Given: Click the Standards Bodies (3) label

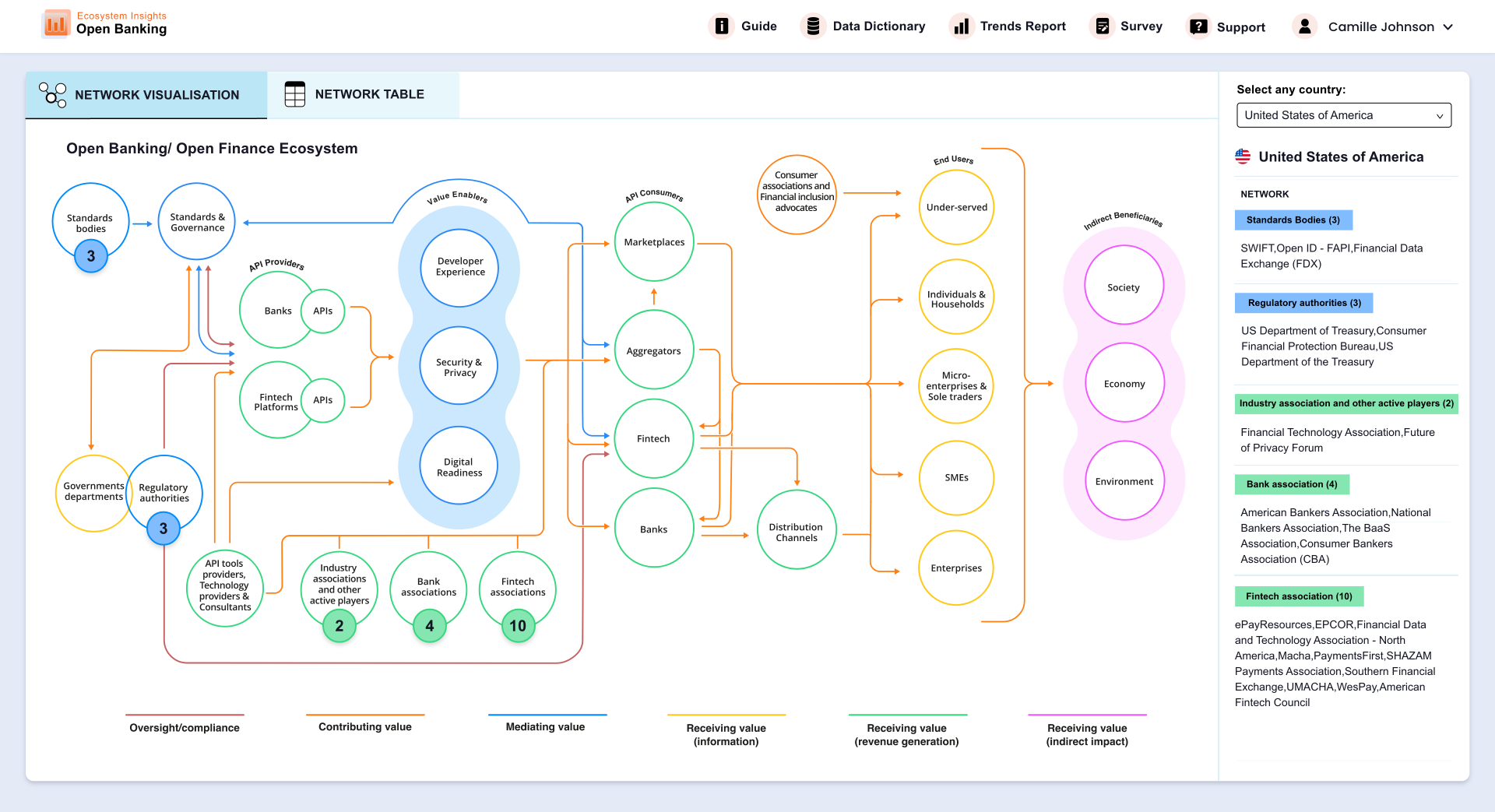Looking at the screenshot, I should tap(1293, 220).
